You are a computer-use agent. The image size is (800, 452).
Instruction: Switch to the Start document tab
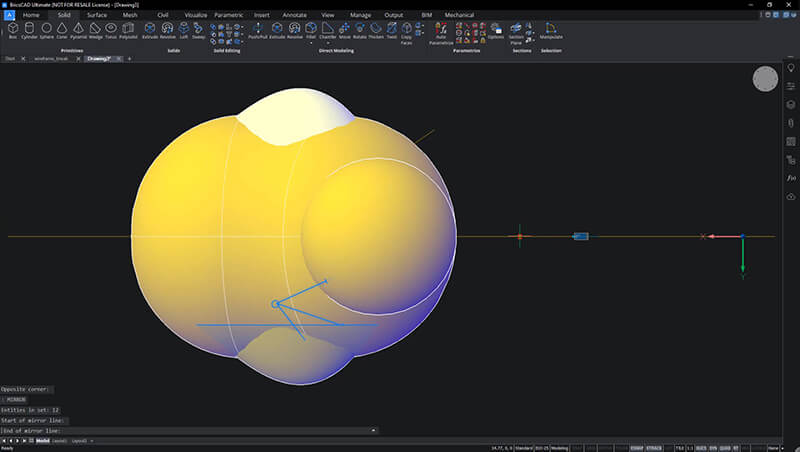10,59
